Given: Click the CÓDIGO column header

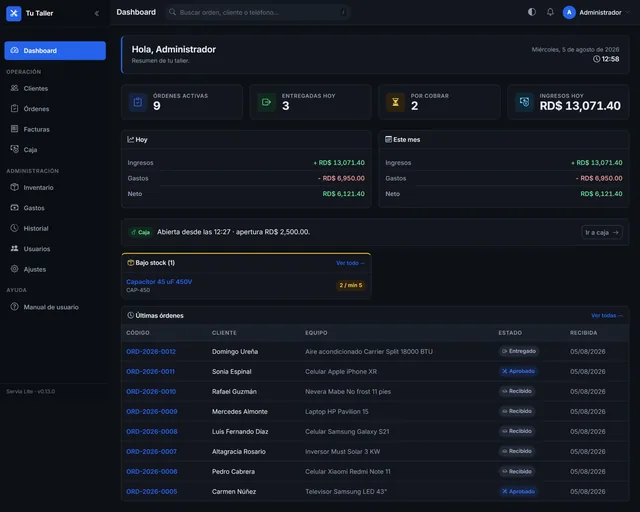Looking at the screenshot, I should point(138,333).
